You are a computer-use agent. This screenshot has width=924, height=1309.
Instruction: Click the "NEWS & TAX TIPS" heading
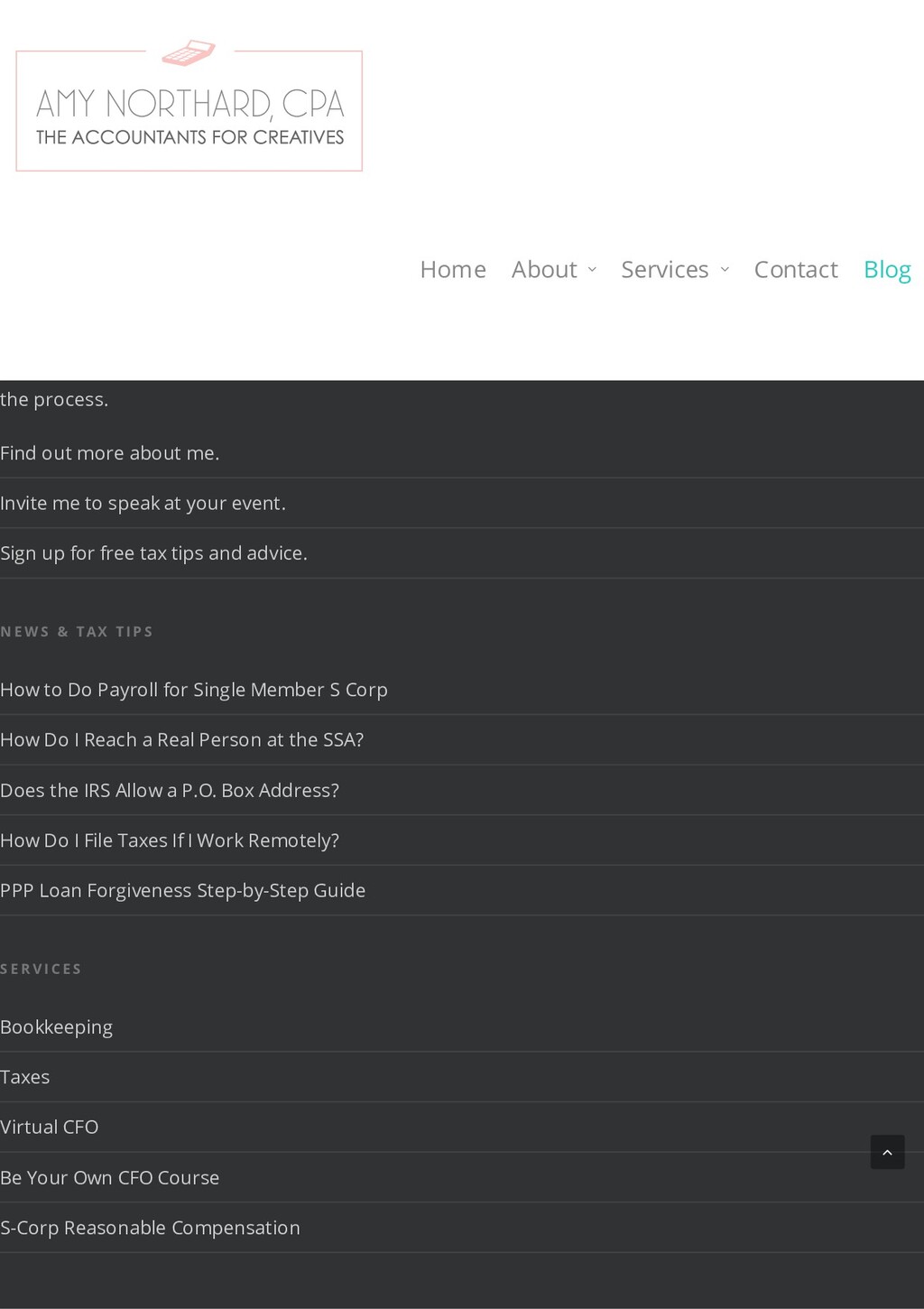point(77,632)
